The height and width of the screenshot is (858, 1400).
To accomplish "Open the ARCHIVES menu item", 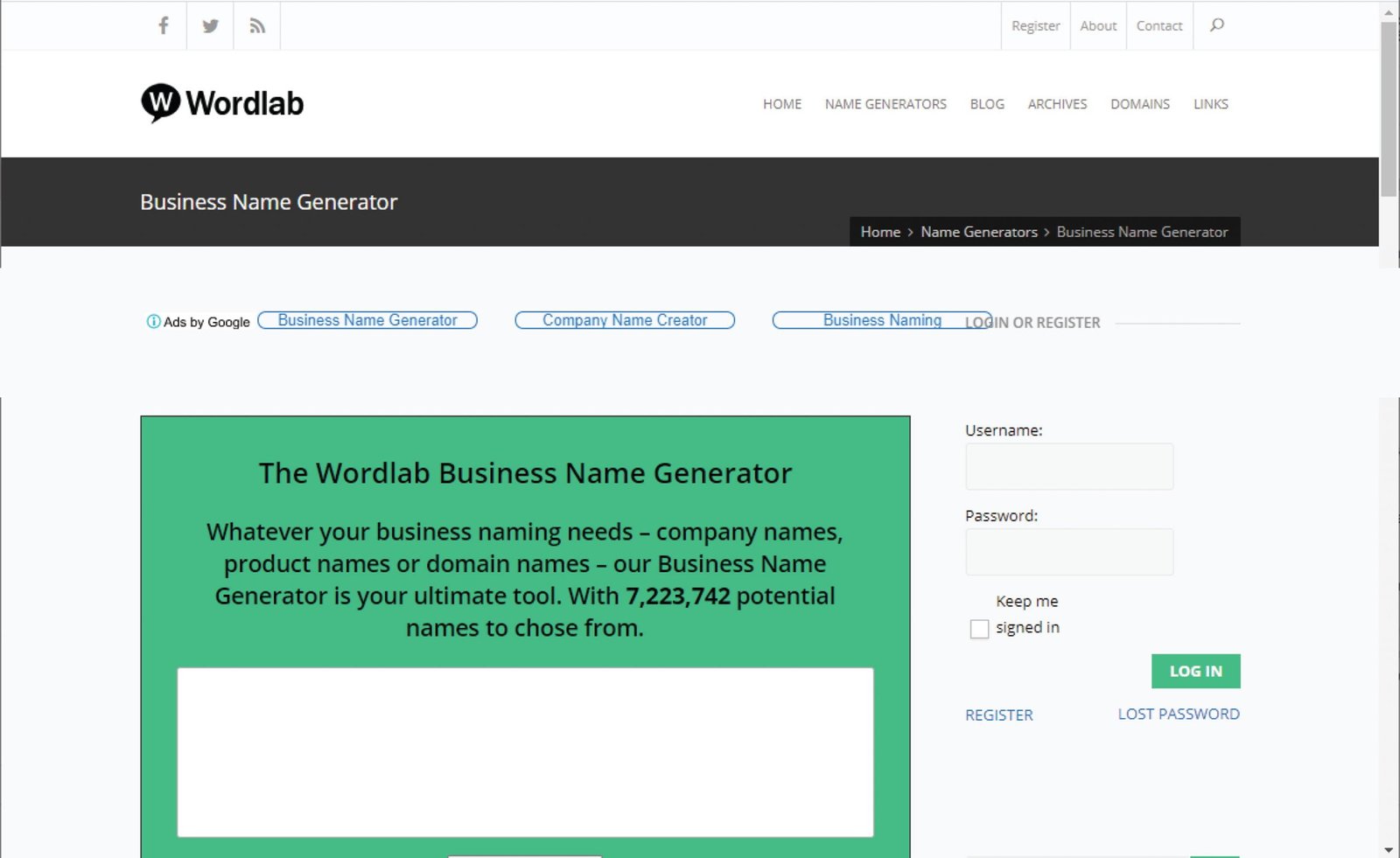I will 1057,104.
